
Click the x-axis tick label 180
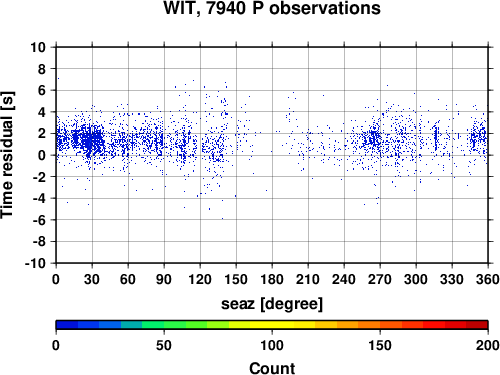pos(272,279)
